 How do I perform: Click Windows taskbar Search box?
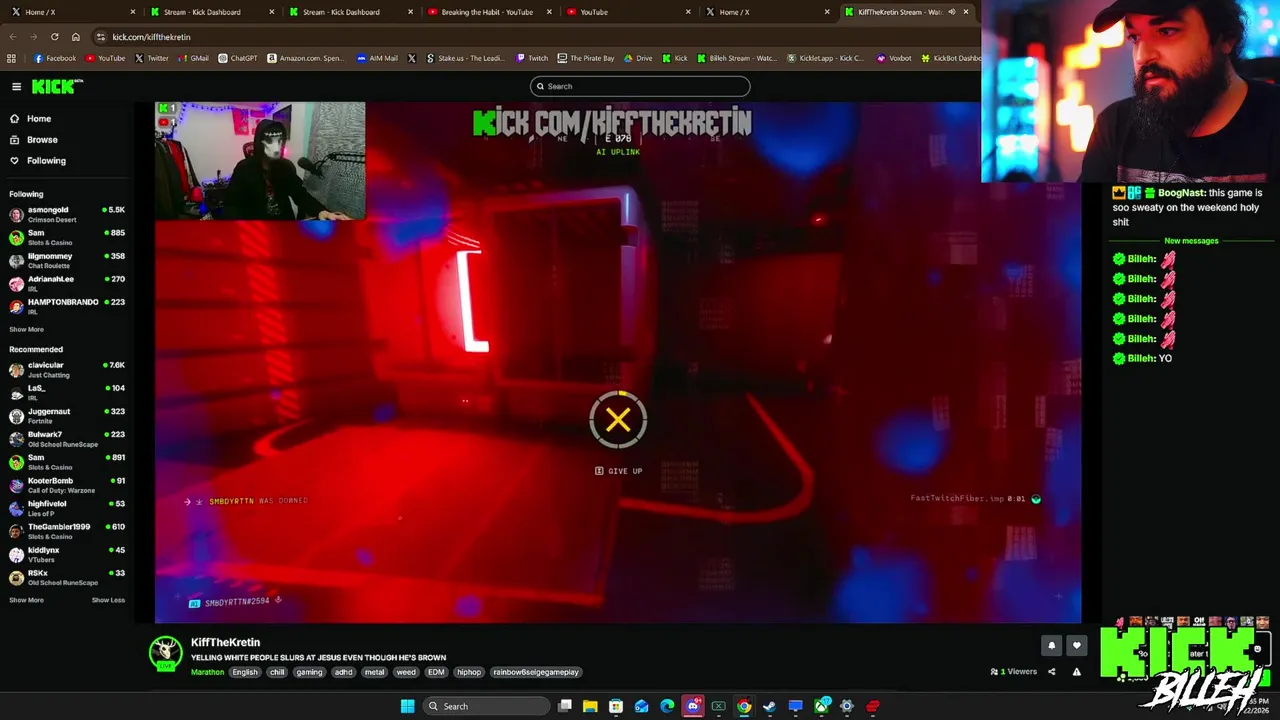485,706
